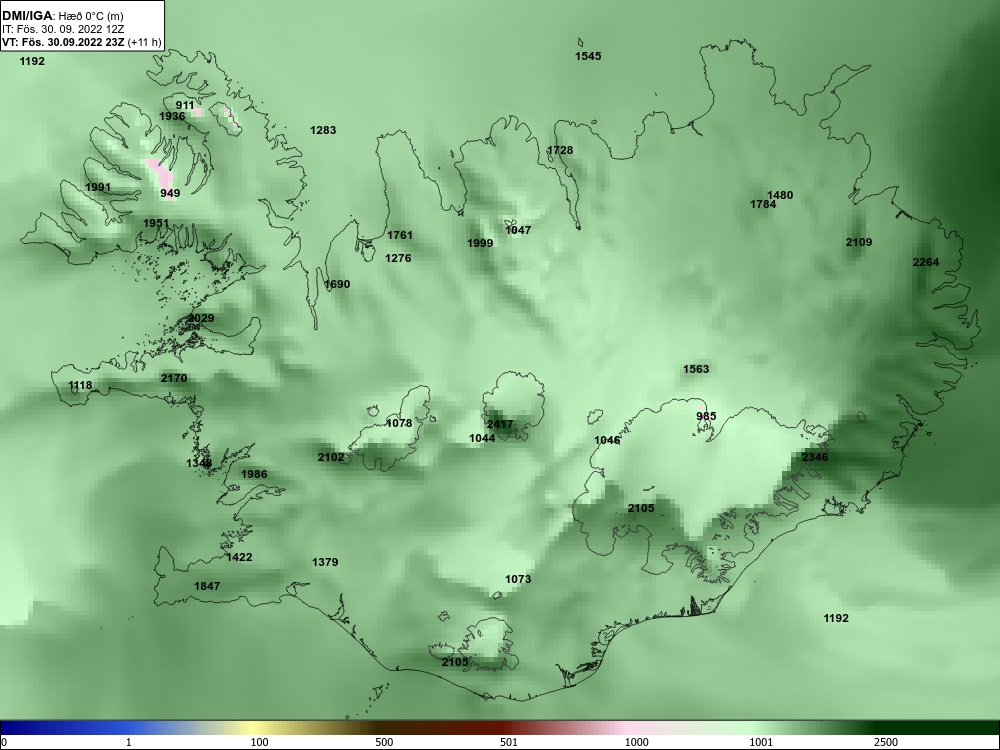Pick the yellow section of the color bar
This screenshot has width=1000, height=750.
click(255, 728)
